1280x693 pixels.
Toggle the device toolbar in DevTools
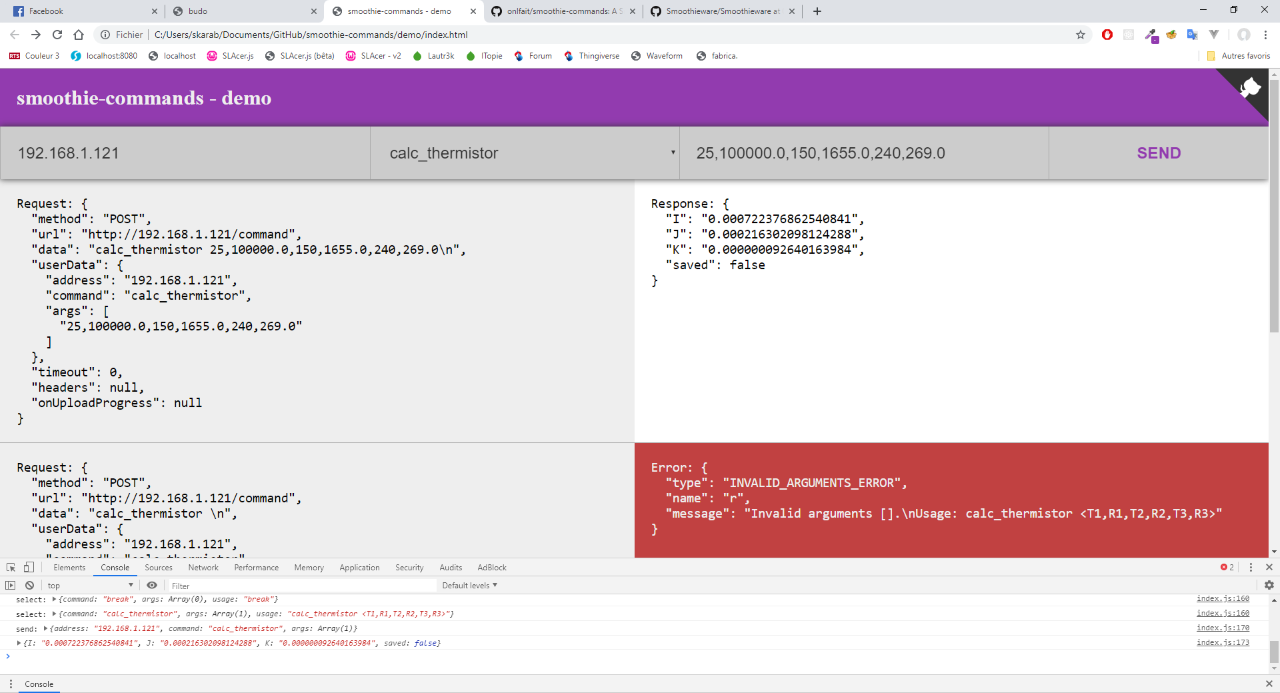pyautogui.click(x=28, y=567)
